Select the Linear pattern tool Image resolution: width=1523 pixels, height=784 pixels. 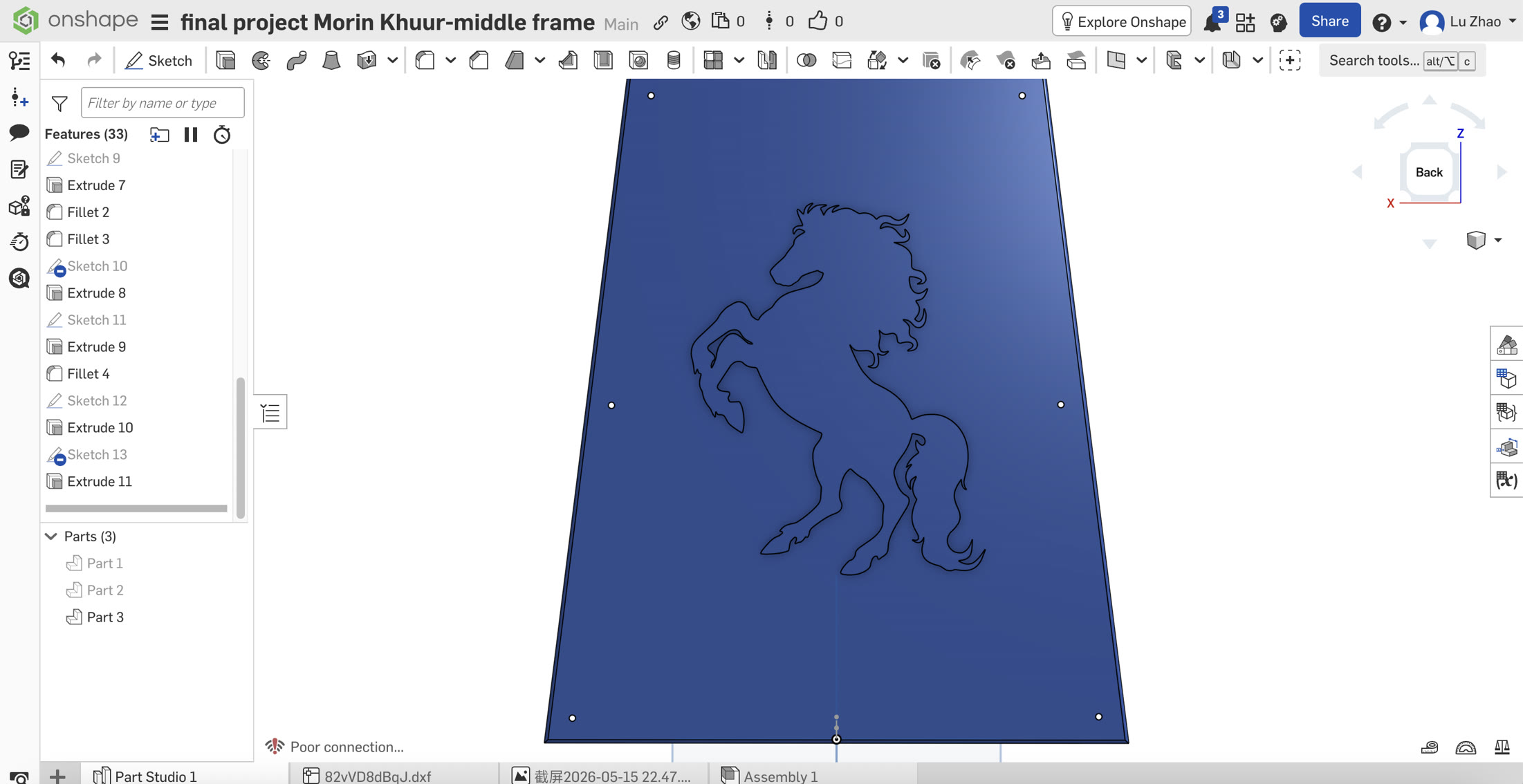[713, 60]
